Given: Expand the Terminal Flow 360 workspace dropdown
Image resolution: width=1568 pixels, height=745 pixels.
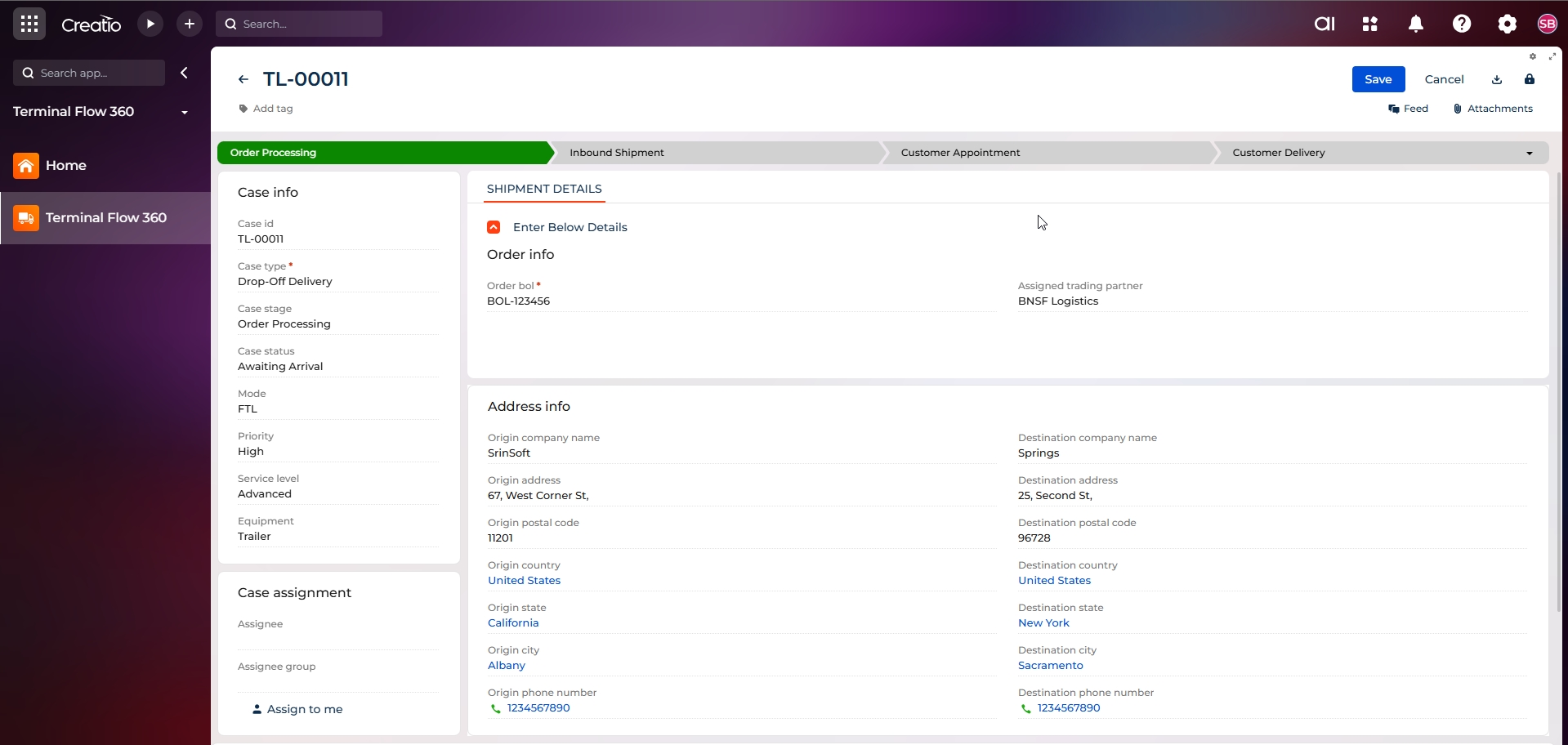Looking at the screenshot, I should point(185,112).
